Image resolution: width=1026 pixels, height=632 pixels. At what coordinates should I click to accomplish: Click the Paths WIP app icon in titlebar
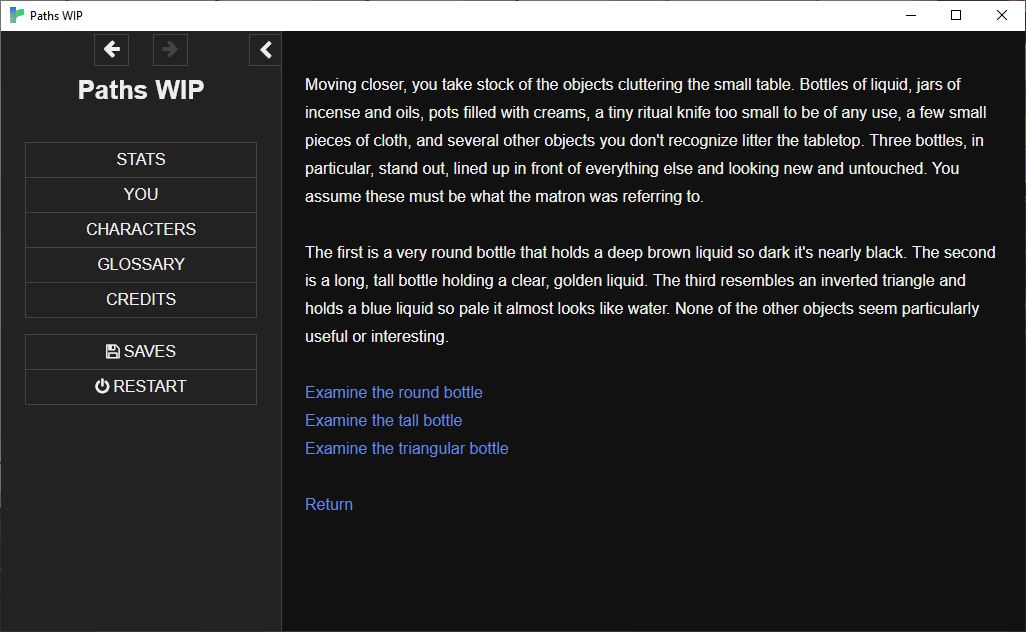click(16, 15)
